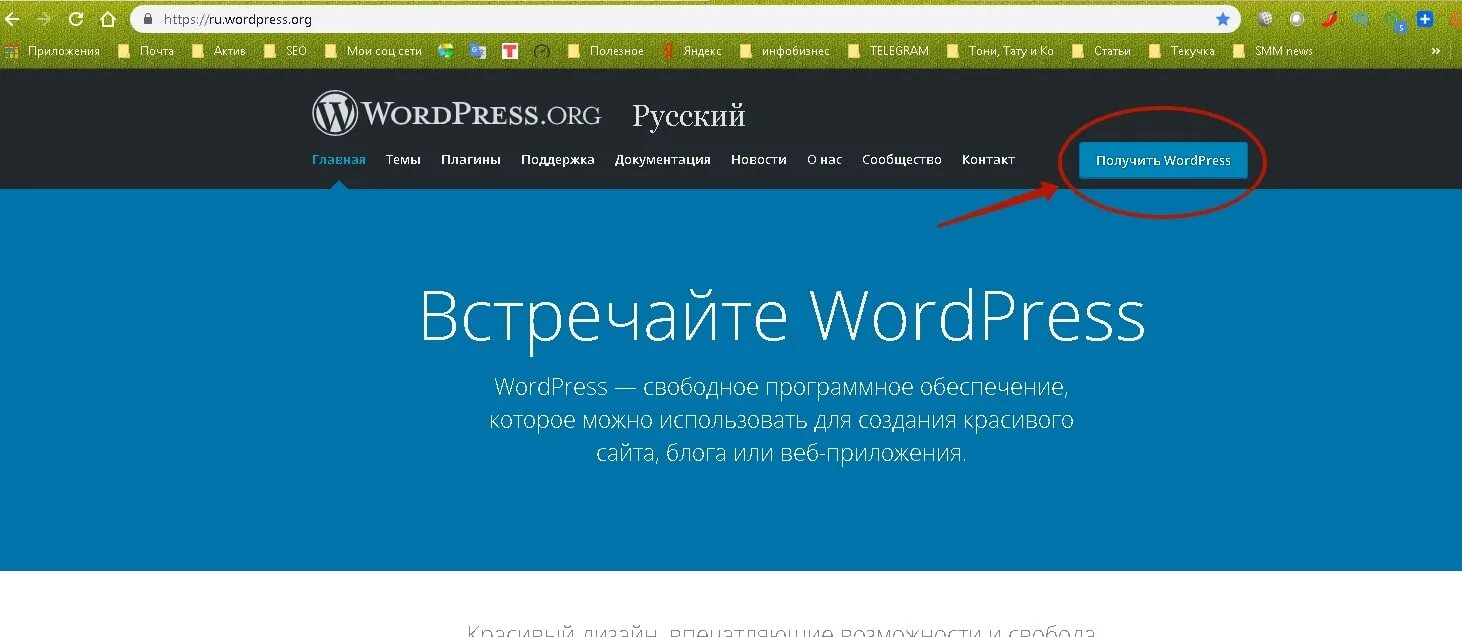The height and width of the screenshot is (637, 1462).
Task: Open the О нас menu item
Action: pos(825,160)
